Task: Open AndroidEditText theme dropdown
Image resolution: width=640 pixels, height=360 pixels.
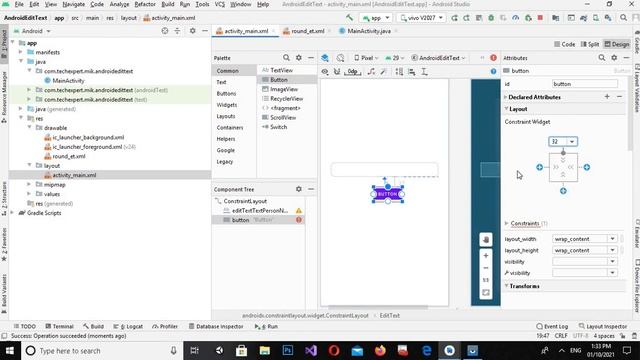Action: coord(438,58)
